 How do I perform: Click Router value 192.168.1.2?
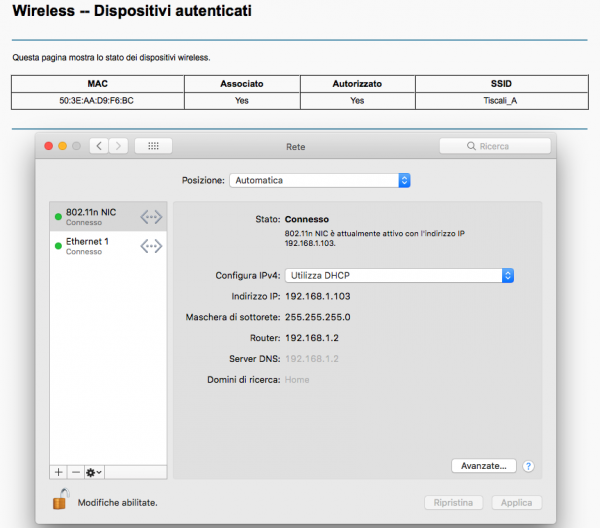[312, 338]
